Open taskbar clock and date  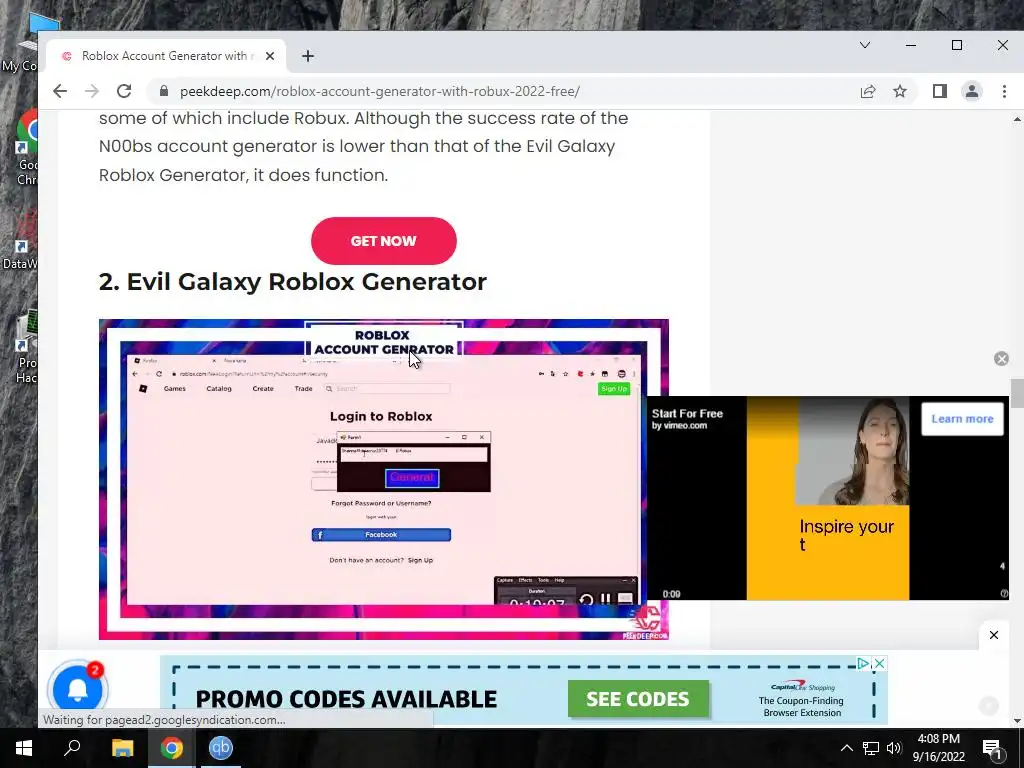coord(938,748)
